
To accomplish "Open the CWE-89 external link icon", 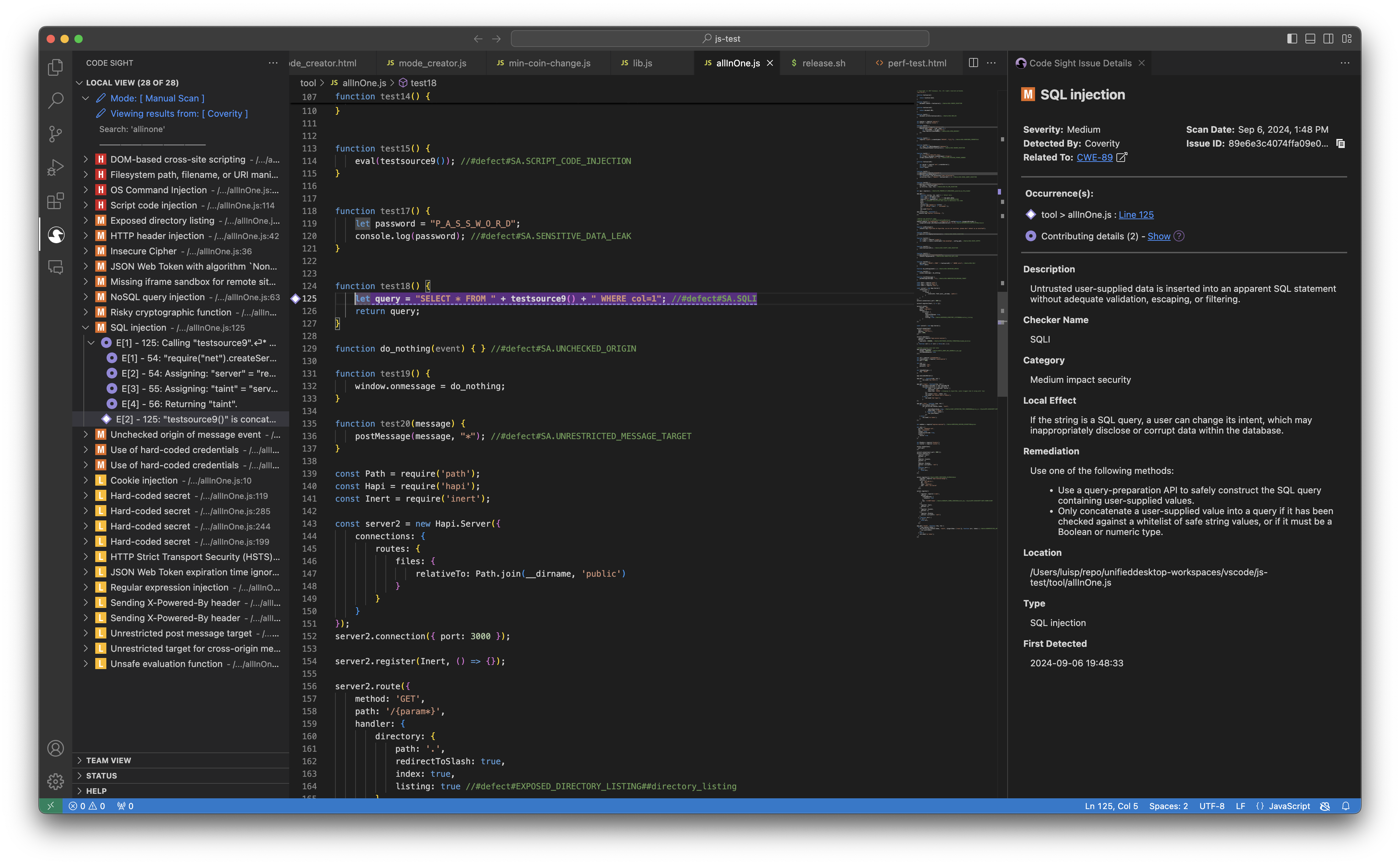I will (x=1122, y=157).
